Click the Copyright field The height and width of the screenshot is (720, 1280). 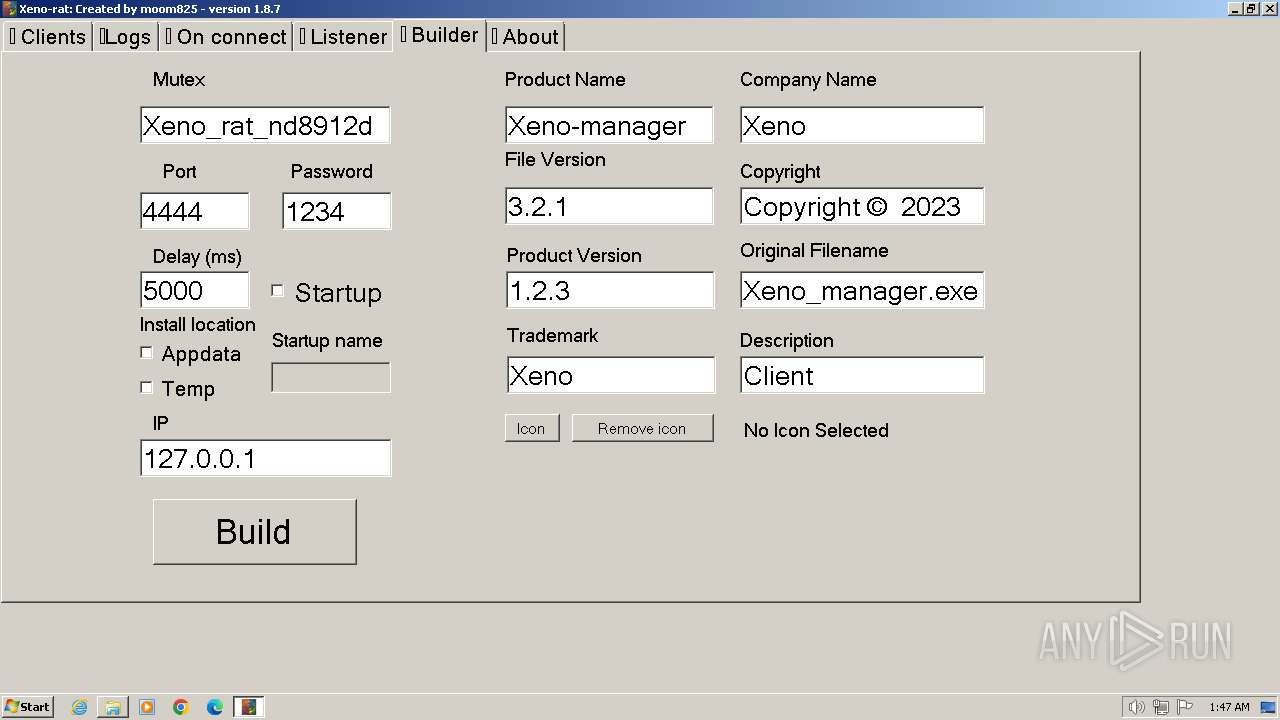coord(862,206)
